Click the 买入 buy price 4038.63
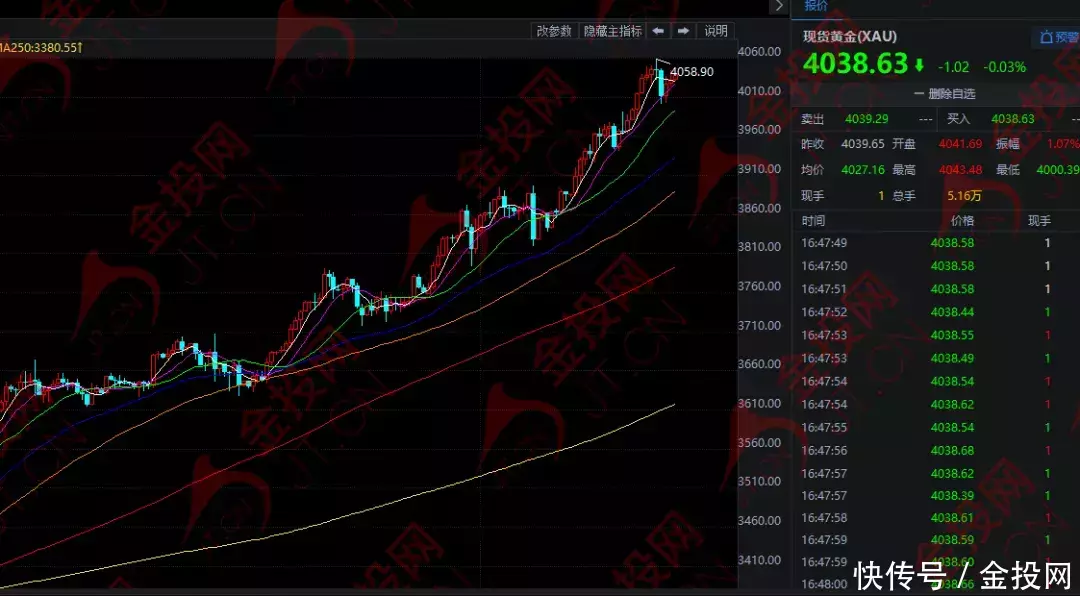This screenshot has width=1080, height=596. (1012, 119)
